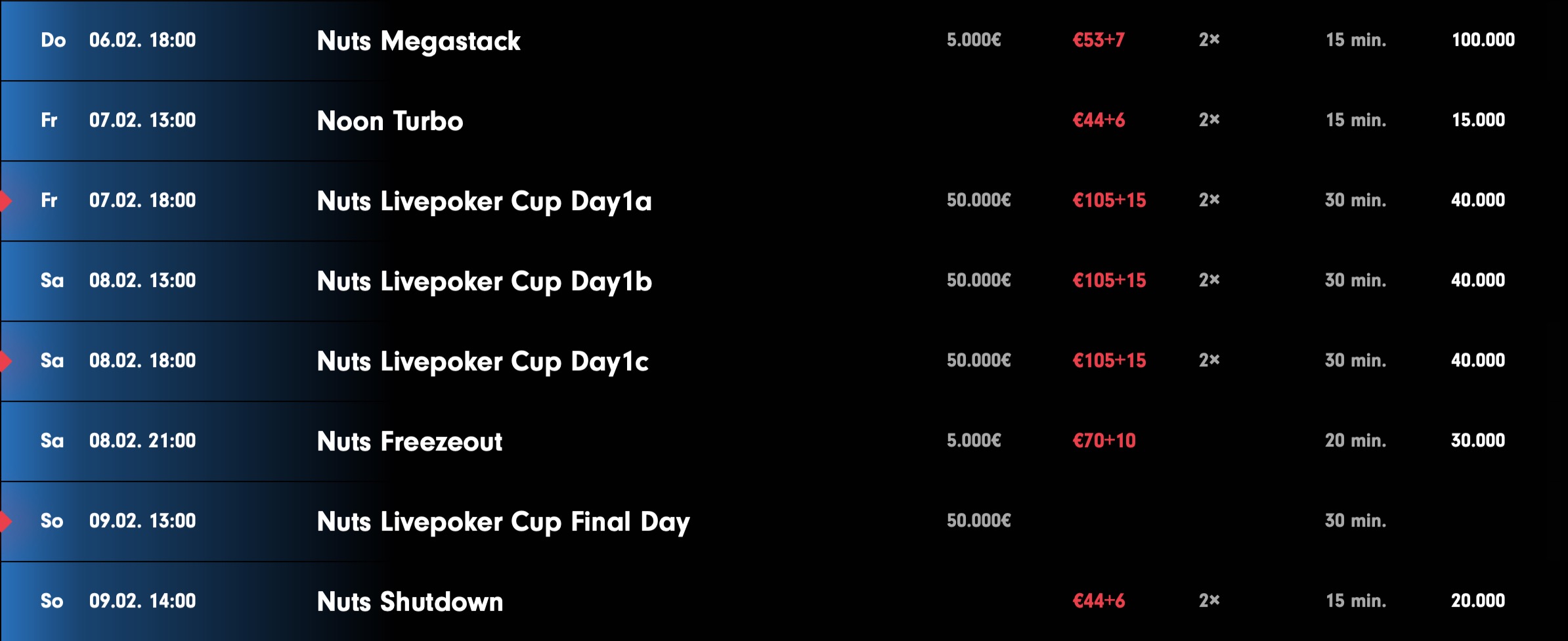Click red marker beside Livepoker Cup Day1a
The width and height of the screenshot is (1568, 641).
point(5,201)
